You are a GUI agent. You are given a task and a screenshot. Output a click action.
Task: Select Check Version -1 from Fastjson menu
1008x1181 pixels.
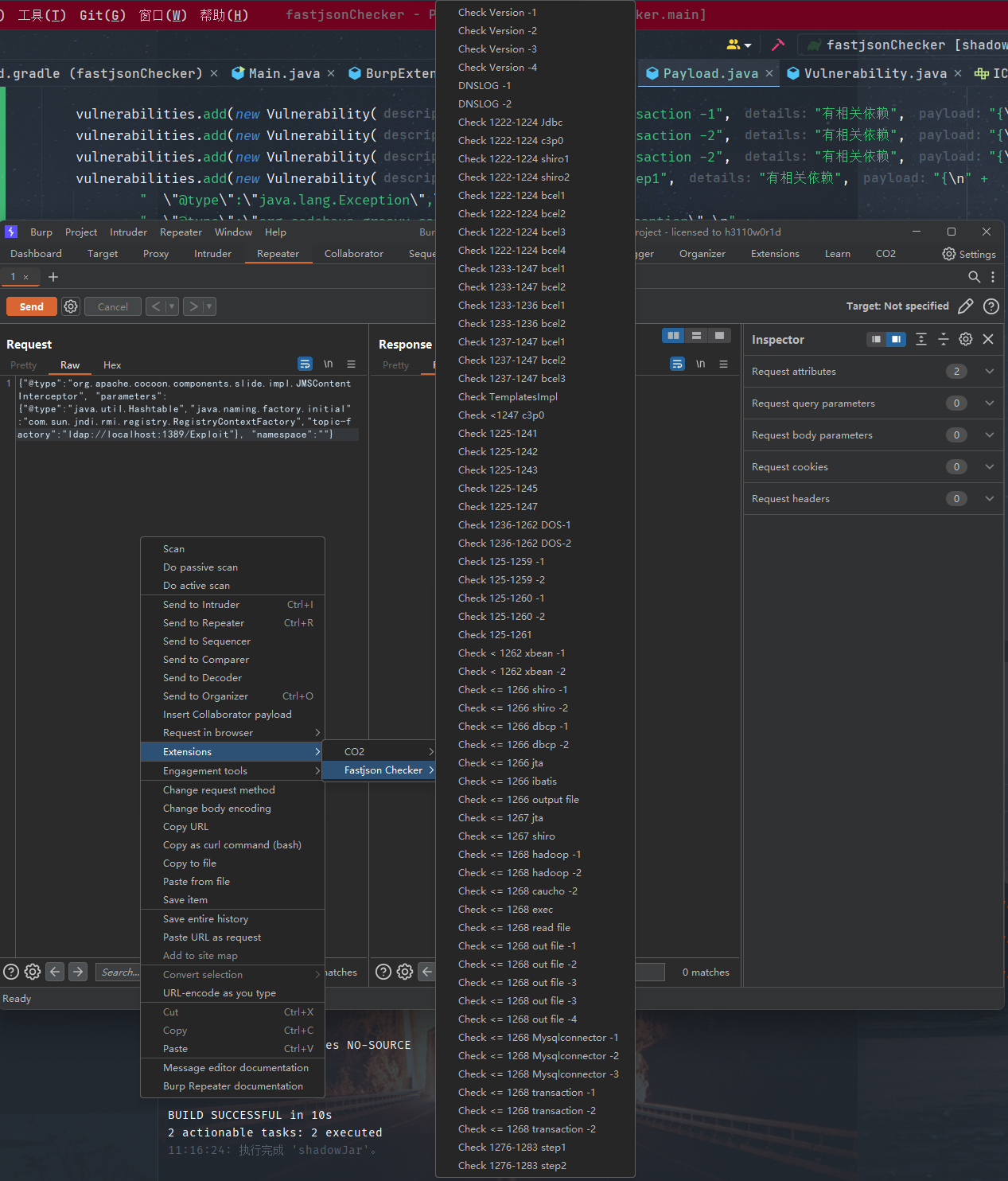[535, 13]
